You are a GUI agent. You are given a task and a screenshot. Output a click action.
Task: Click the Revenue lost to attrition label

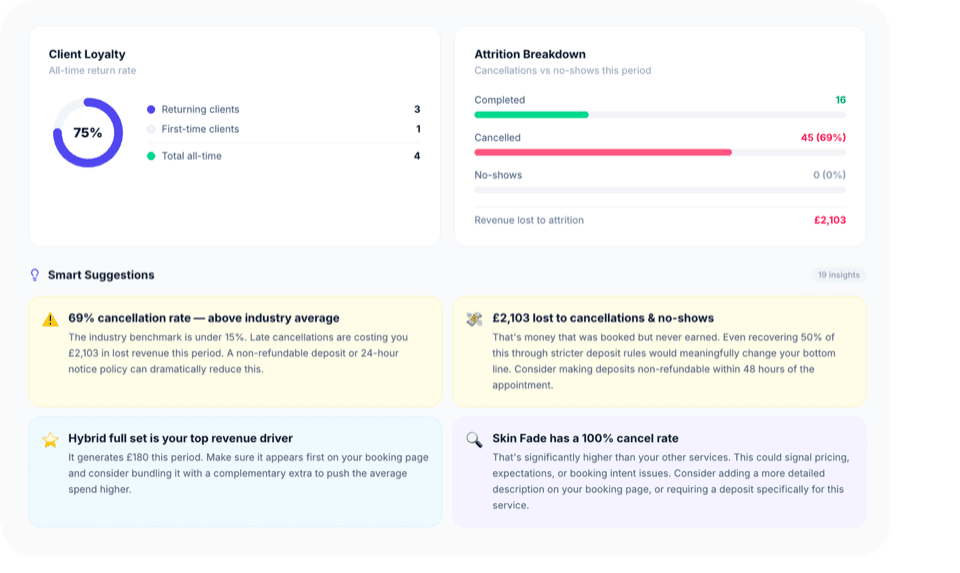(x=529, y=220)
